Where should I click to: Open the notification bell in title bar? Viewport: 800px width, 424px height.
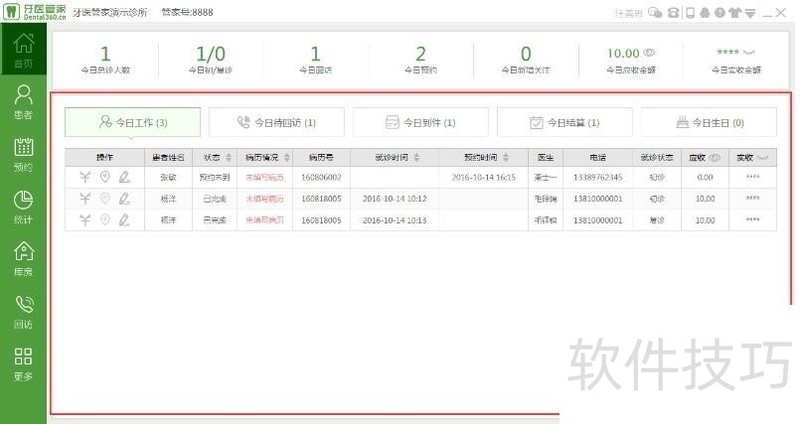[x=705, y=13]
